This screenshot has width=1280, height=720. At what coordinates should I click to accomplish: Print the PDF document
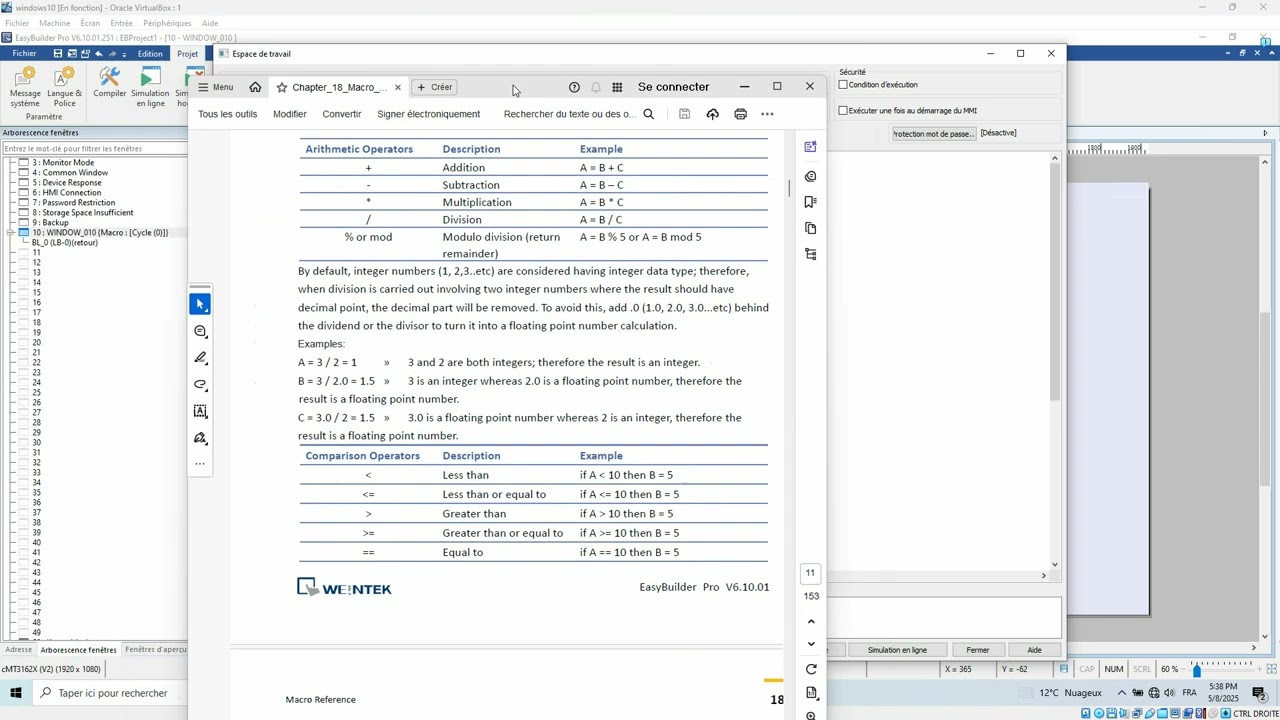[x=740, y=114]
